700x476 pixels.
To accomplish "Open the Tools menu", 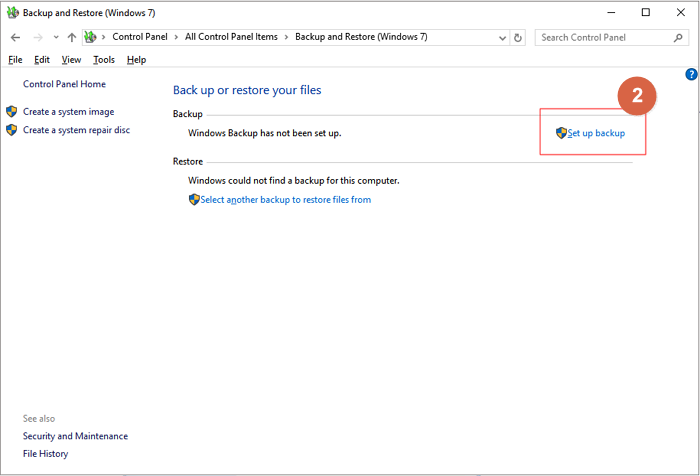I will tap(104, 60).
